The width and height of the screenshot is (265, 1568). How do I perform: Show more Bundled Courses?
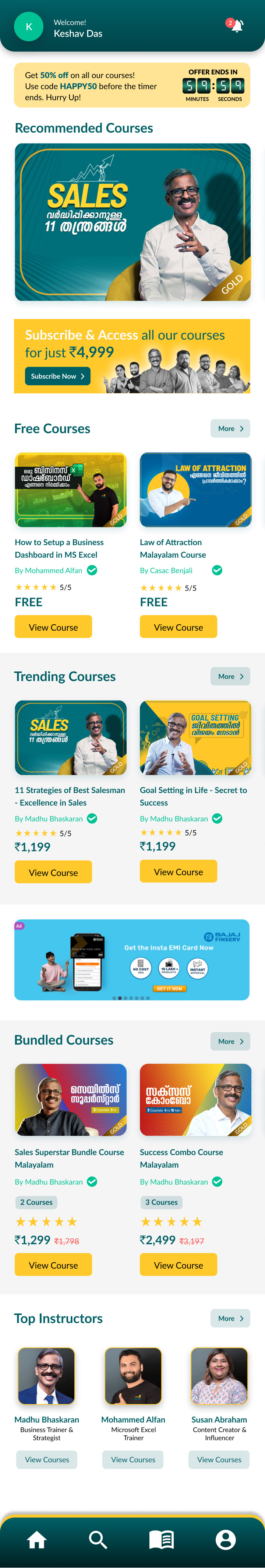coord(230,1042)
